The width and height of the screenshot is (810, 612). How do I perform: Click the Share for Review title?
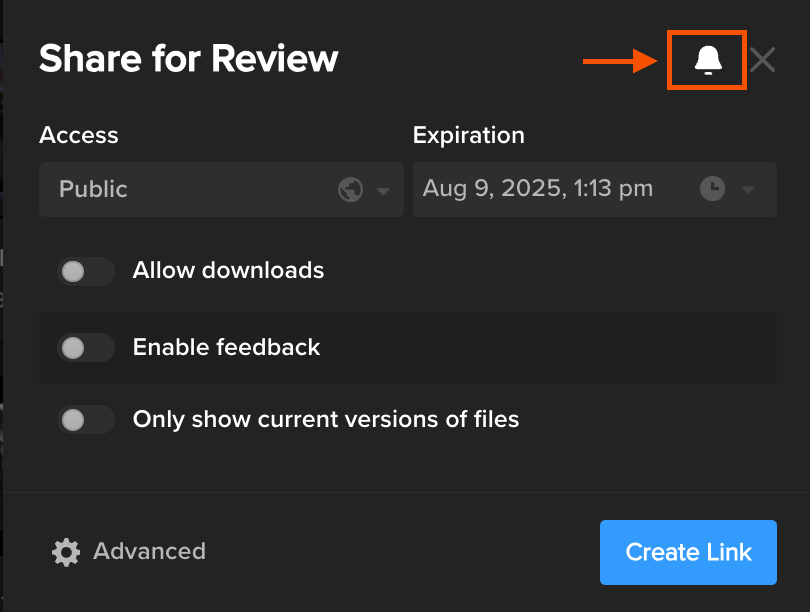tap(188, 58)
